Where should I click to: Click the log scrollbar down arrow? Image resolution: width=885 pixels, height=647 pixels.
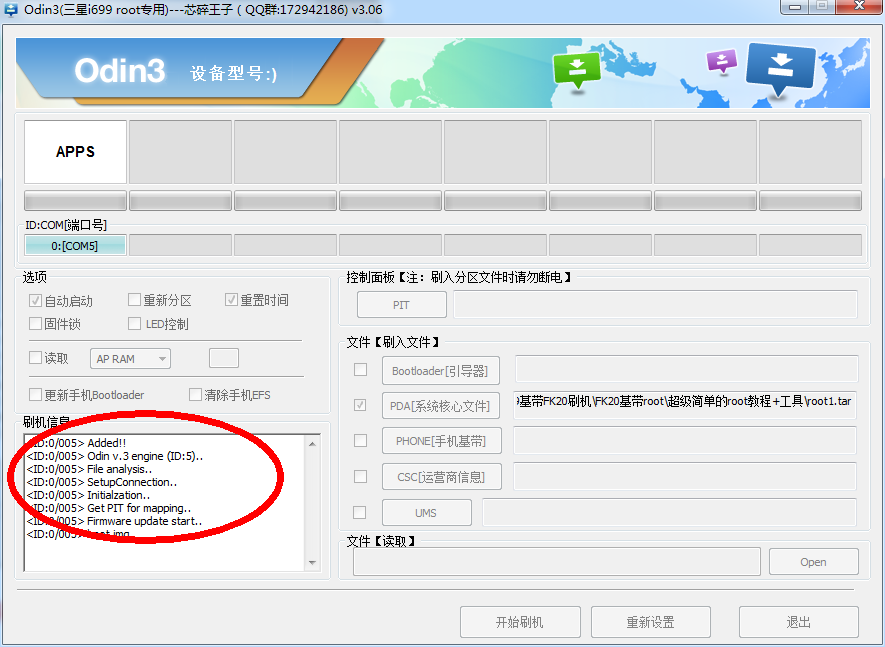(x=313, y=563)
